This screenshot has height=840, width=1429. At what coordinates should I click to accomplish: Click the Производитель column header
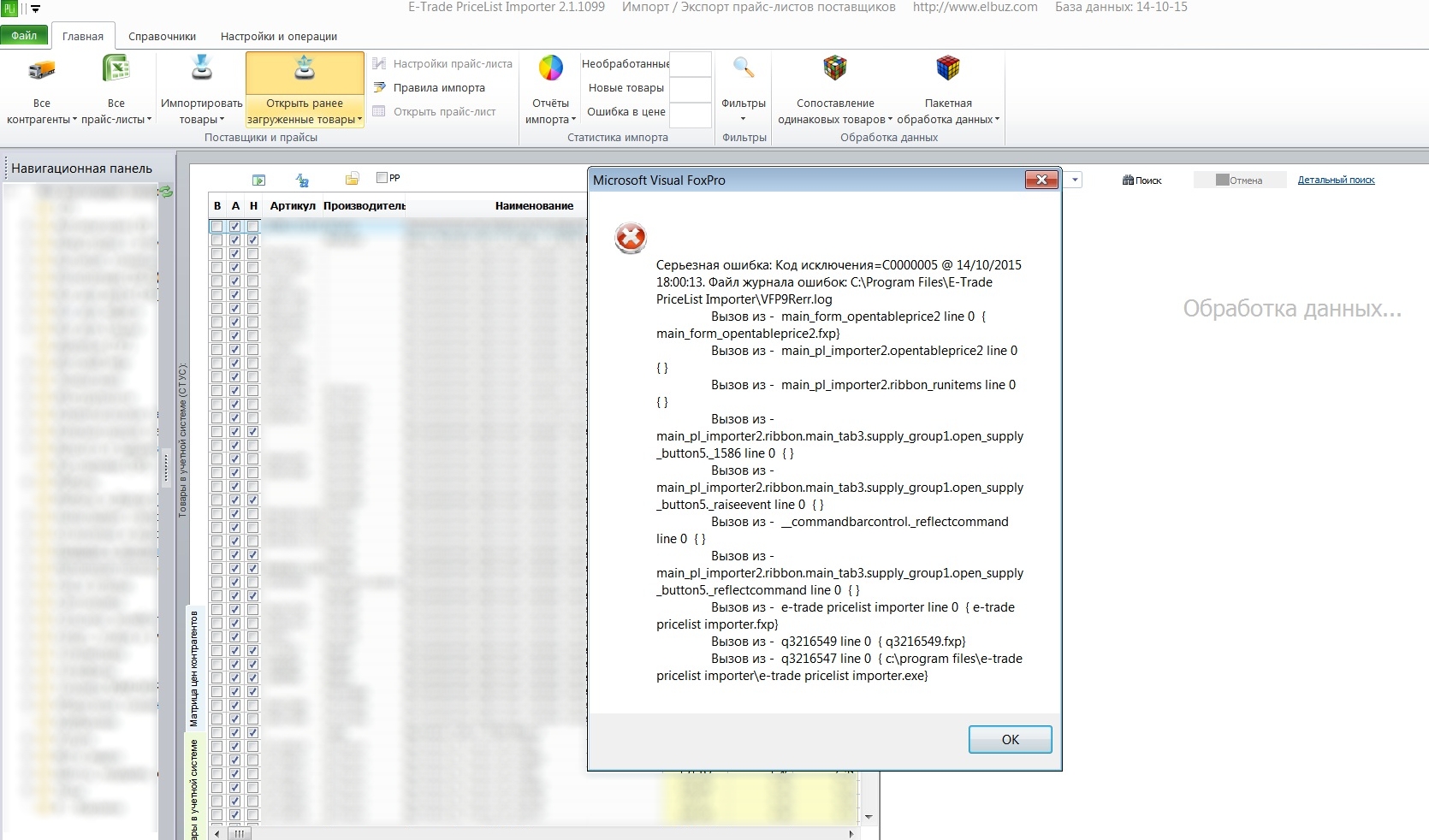364,205
